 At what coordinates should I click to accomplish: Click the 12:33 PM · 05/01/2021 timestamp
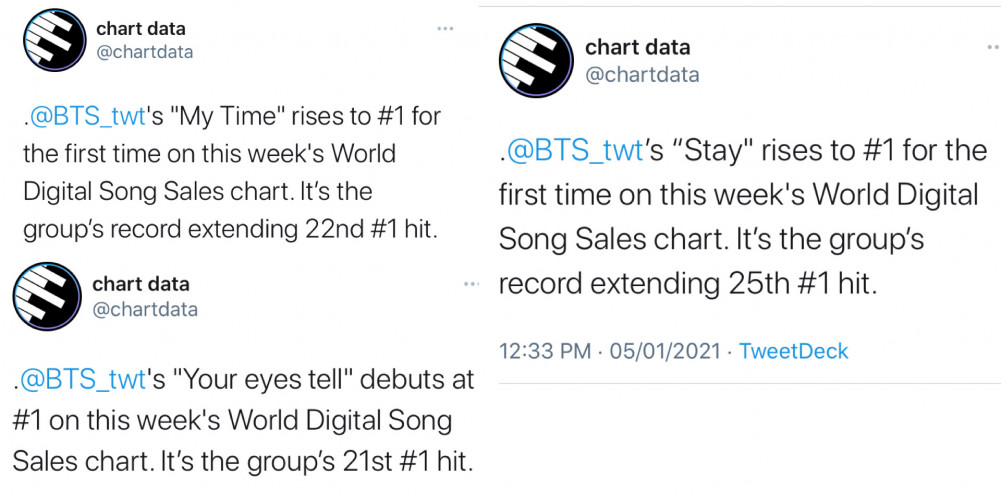[610, 351]
